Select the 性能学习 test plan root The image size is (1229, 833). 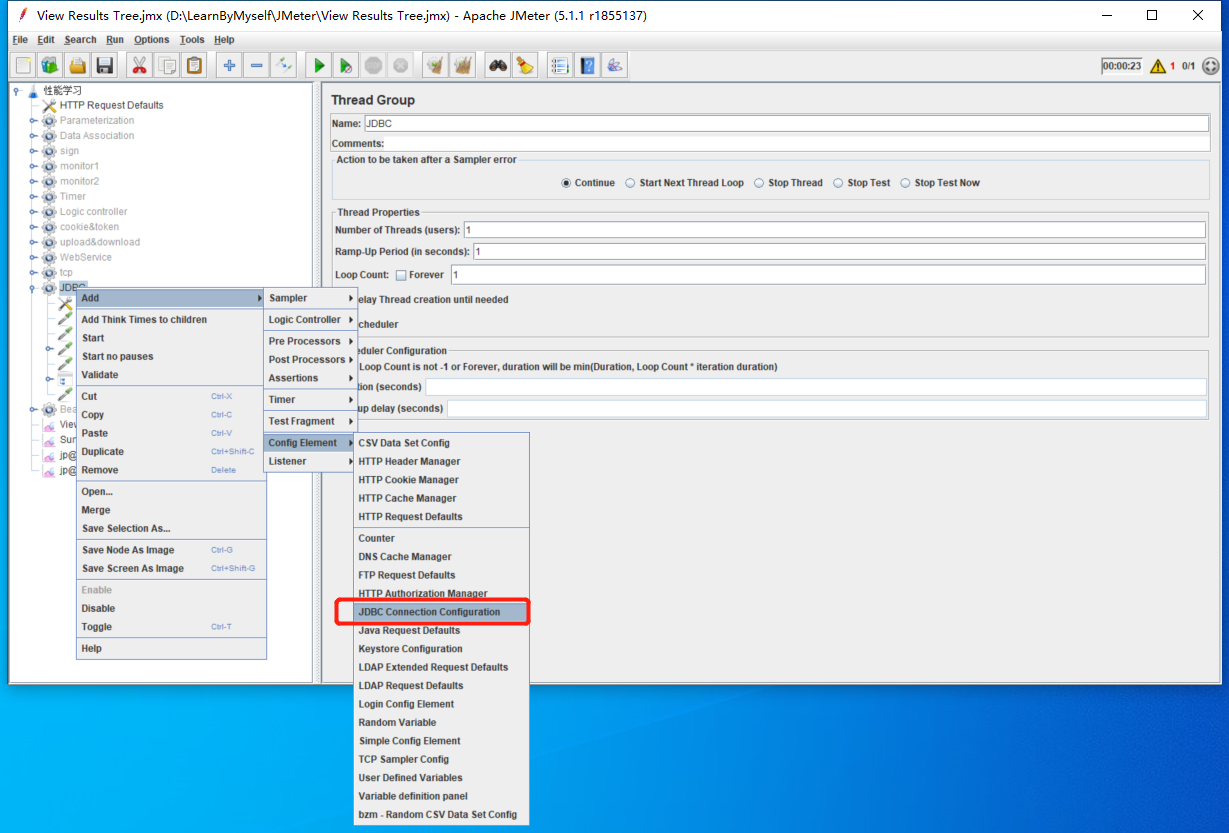tap(62, 90)
